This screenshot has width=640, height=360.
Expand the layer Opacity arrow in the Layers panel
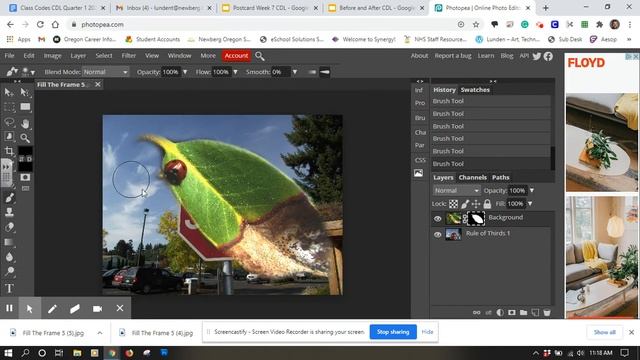coord(532,191)
